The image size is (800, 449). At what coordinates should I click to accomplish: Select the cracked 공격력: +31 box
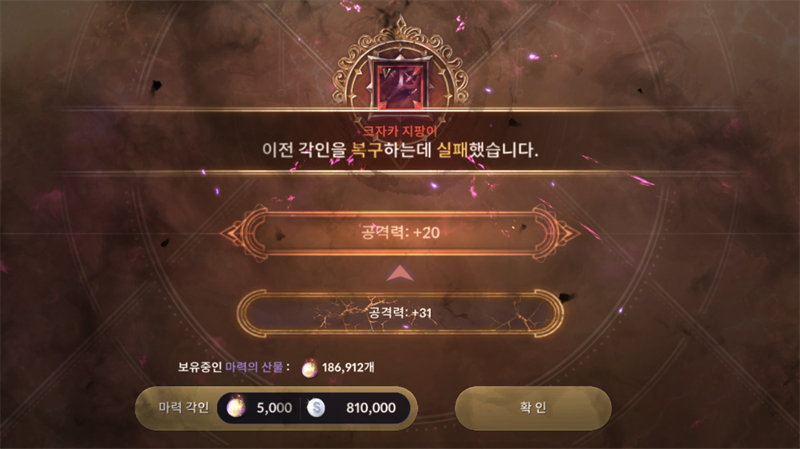400,313
